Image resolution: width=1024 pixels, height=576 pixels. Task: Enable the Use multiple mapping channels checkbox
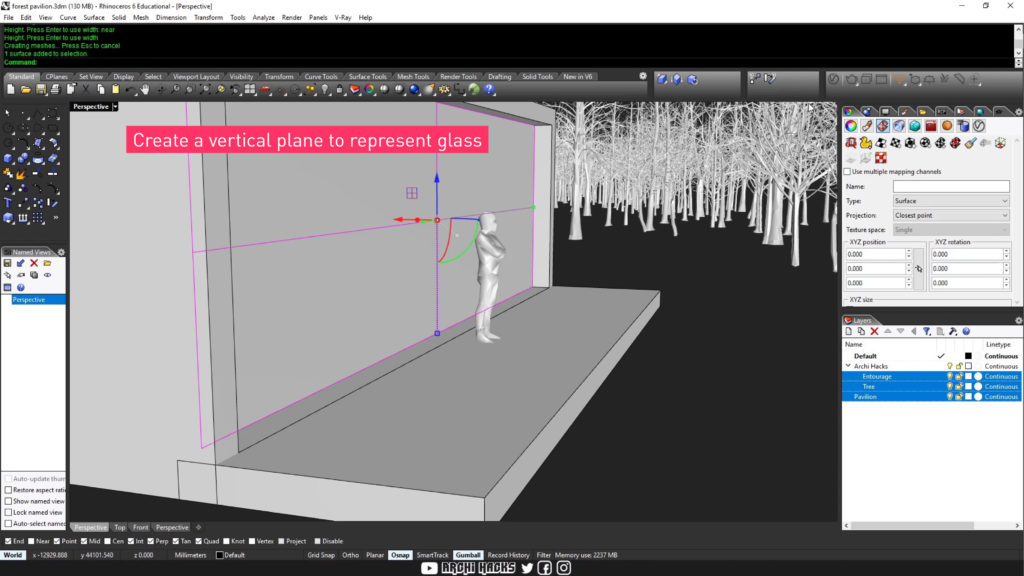pyautogui.click(x=849, y=171)
